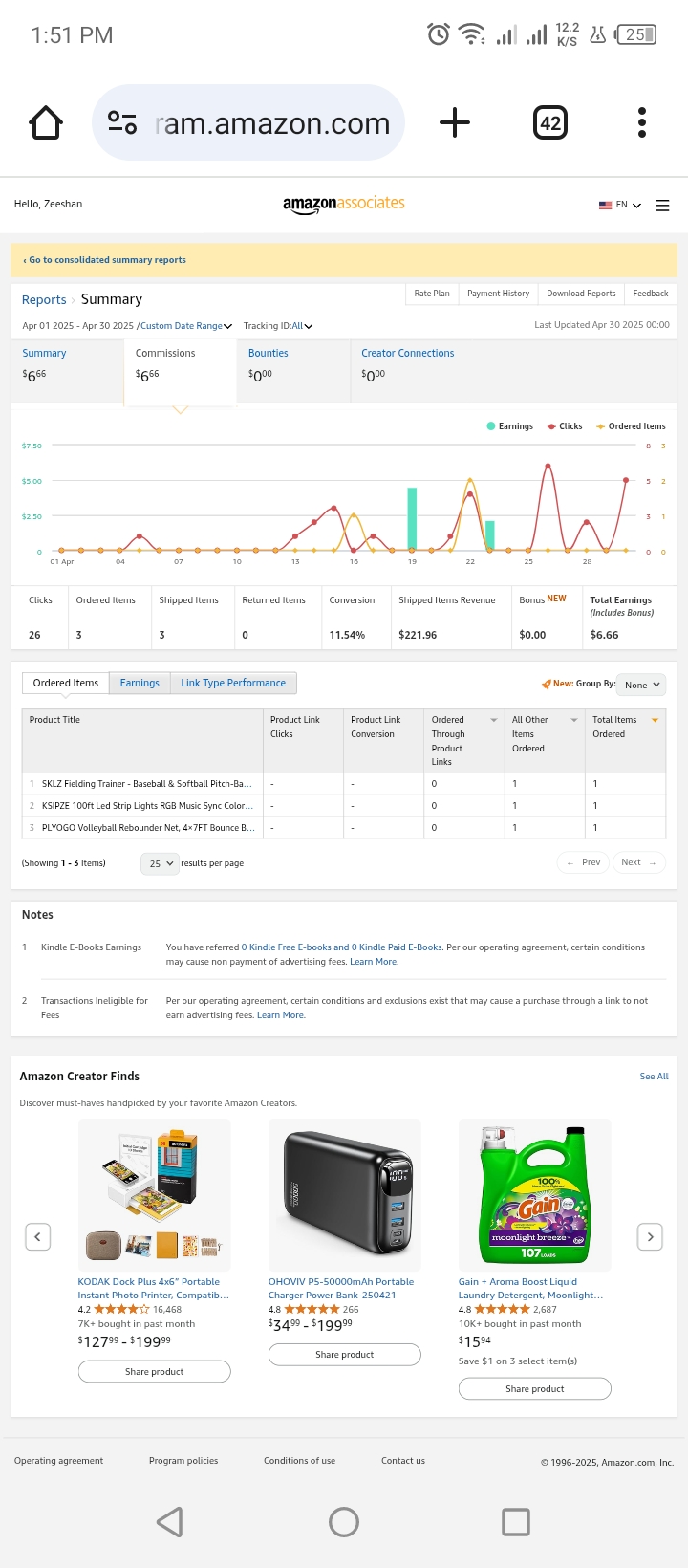Tap the browser home icon

46,122
